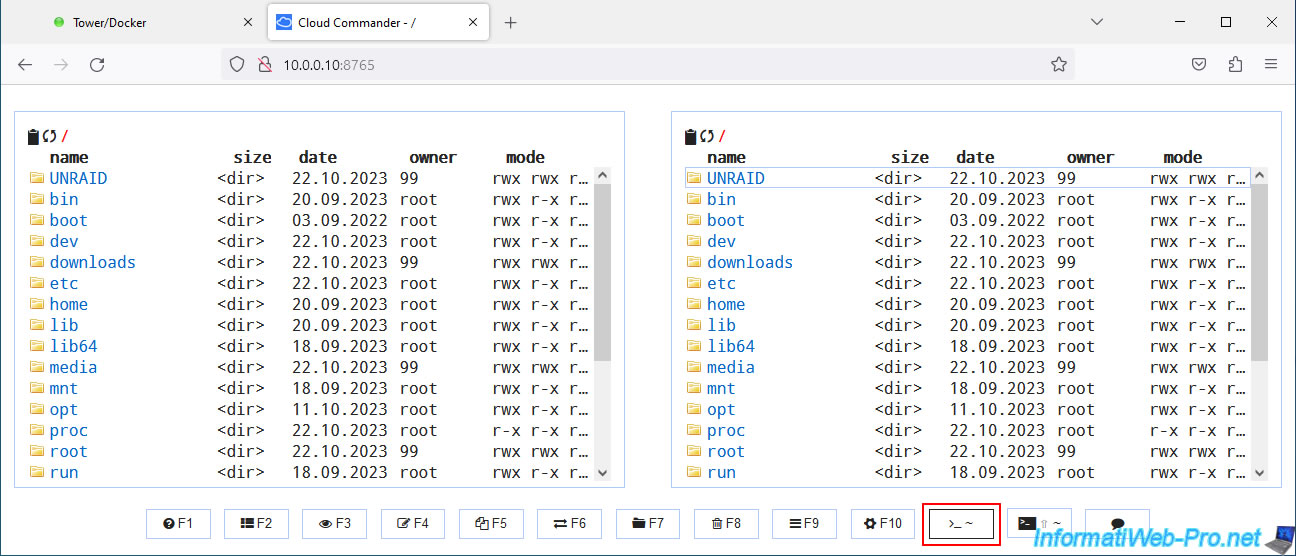Click the left panel refresh icon
Screen dimensions: 1296x556
coord(49,137)
